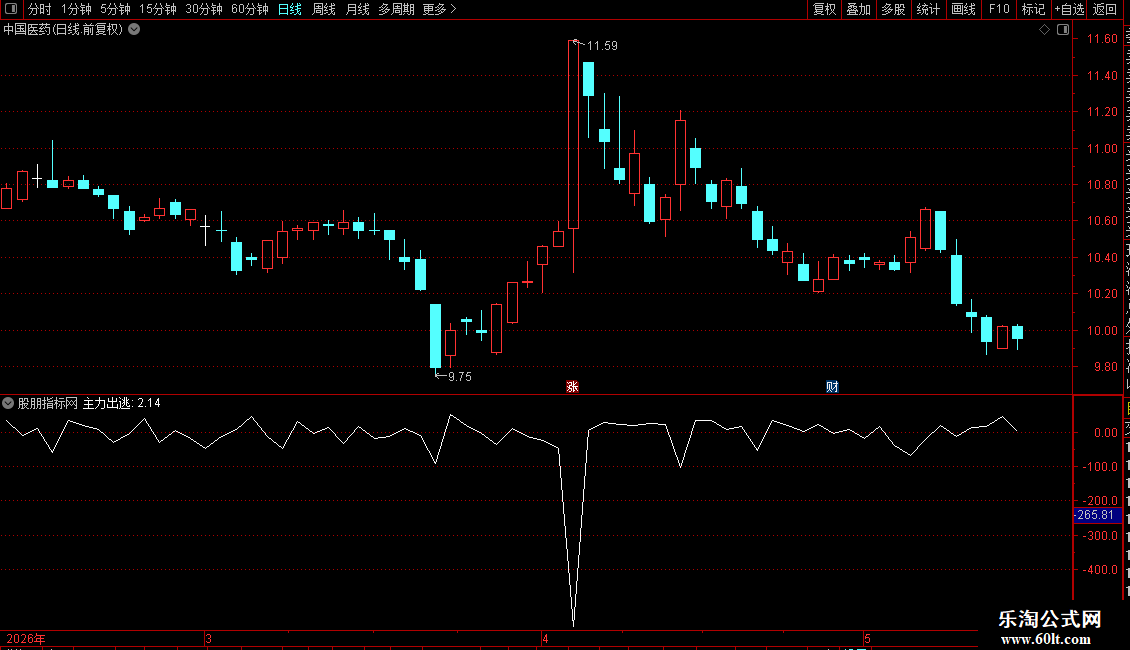
Task: Click the 返回 back button
Action: pos(1105,9)
